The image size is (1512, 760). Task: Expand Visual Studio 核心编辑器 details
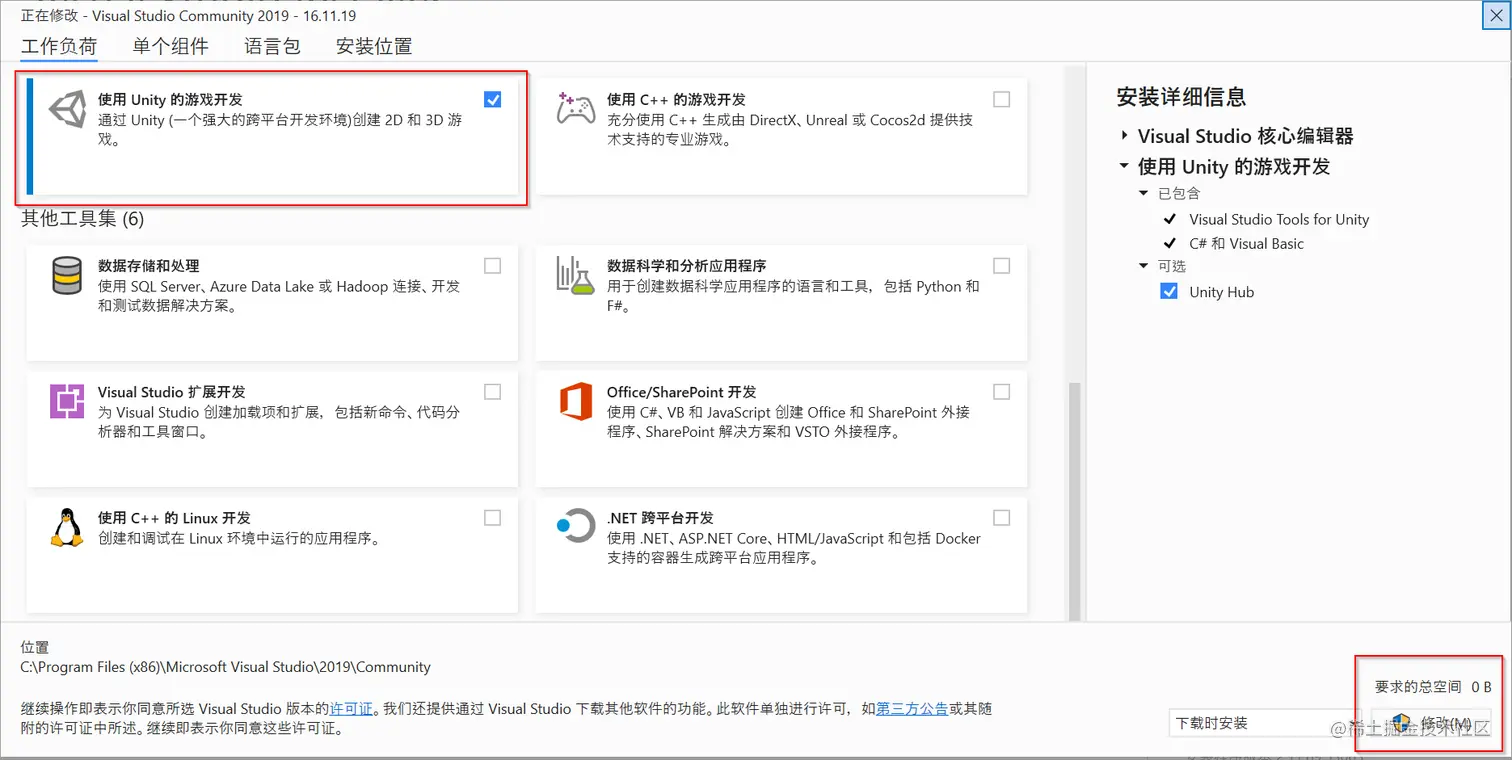1125,136
